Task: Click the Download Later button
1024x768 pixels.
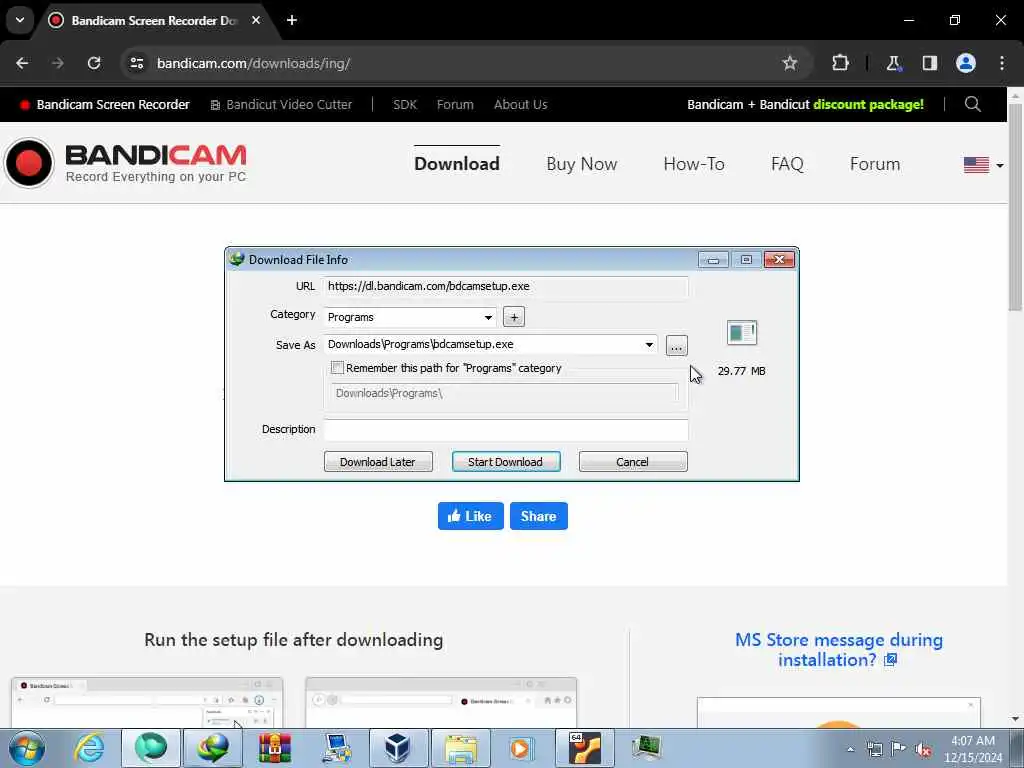Action: point(378,462)
